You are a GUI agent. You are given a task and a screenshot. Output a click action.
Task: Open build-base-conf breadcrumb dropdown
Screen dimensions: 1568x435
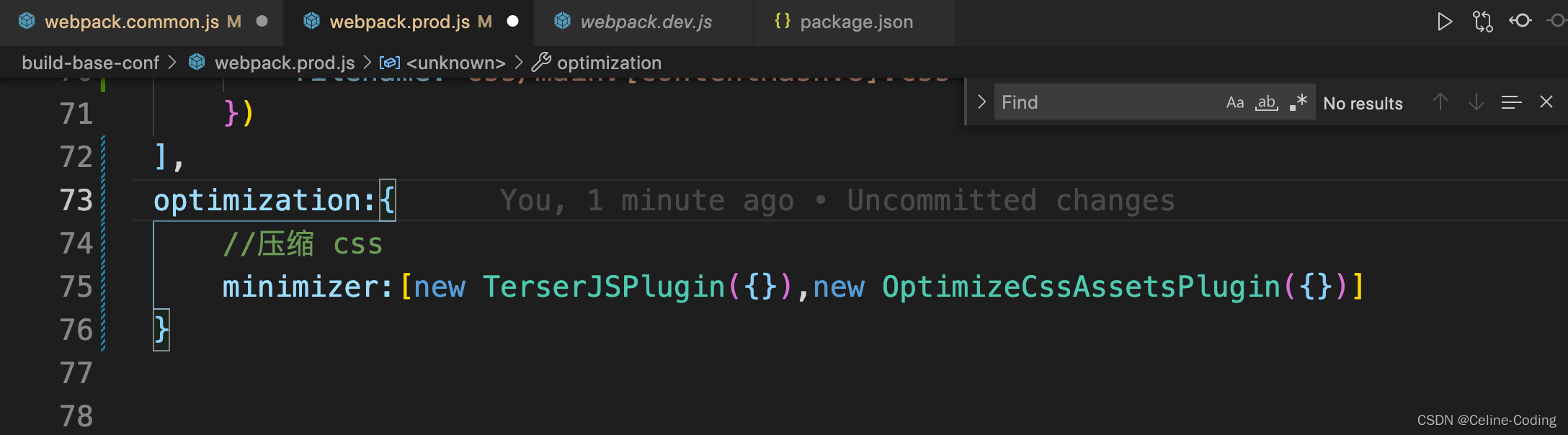click(x=90, y=63)
